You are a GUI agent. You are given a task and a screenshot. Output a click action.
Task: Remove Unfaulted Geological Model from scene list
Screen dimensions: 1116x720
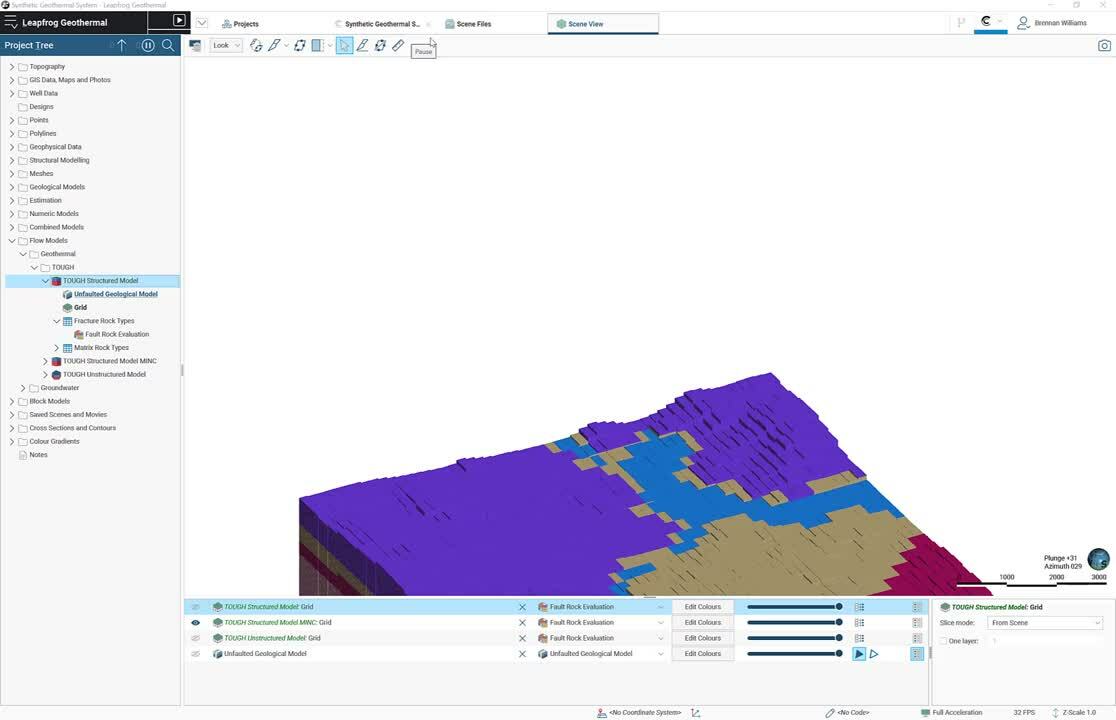click(x=522, y=654)
